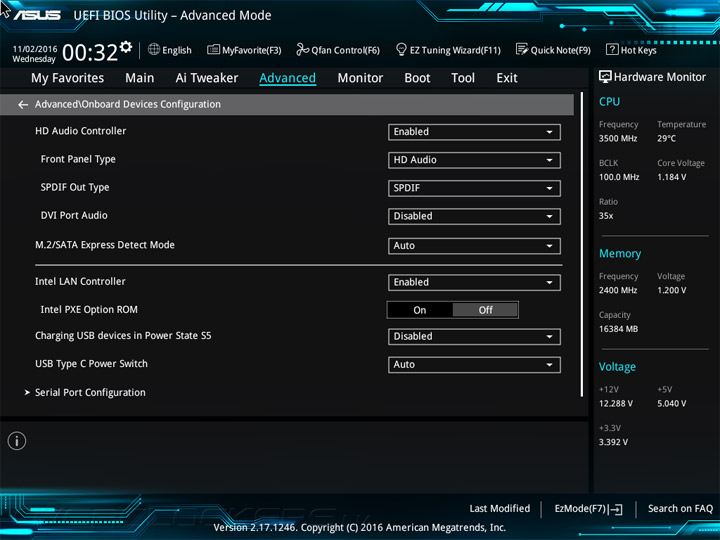Open DVI Port Audio dropdown
This screenshot has width=720, height=540.
(x=474, y=216)
